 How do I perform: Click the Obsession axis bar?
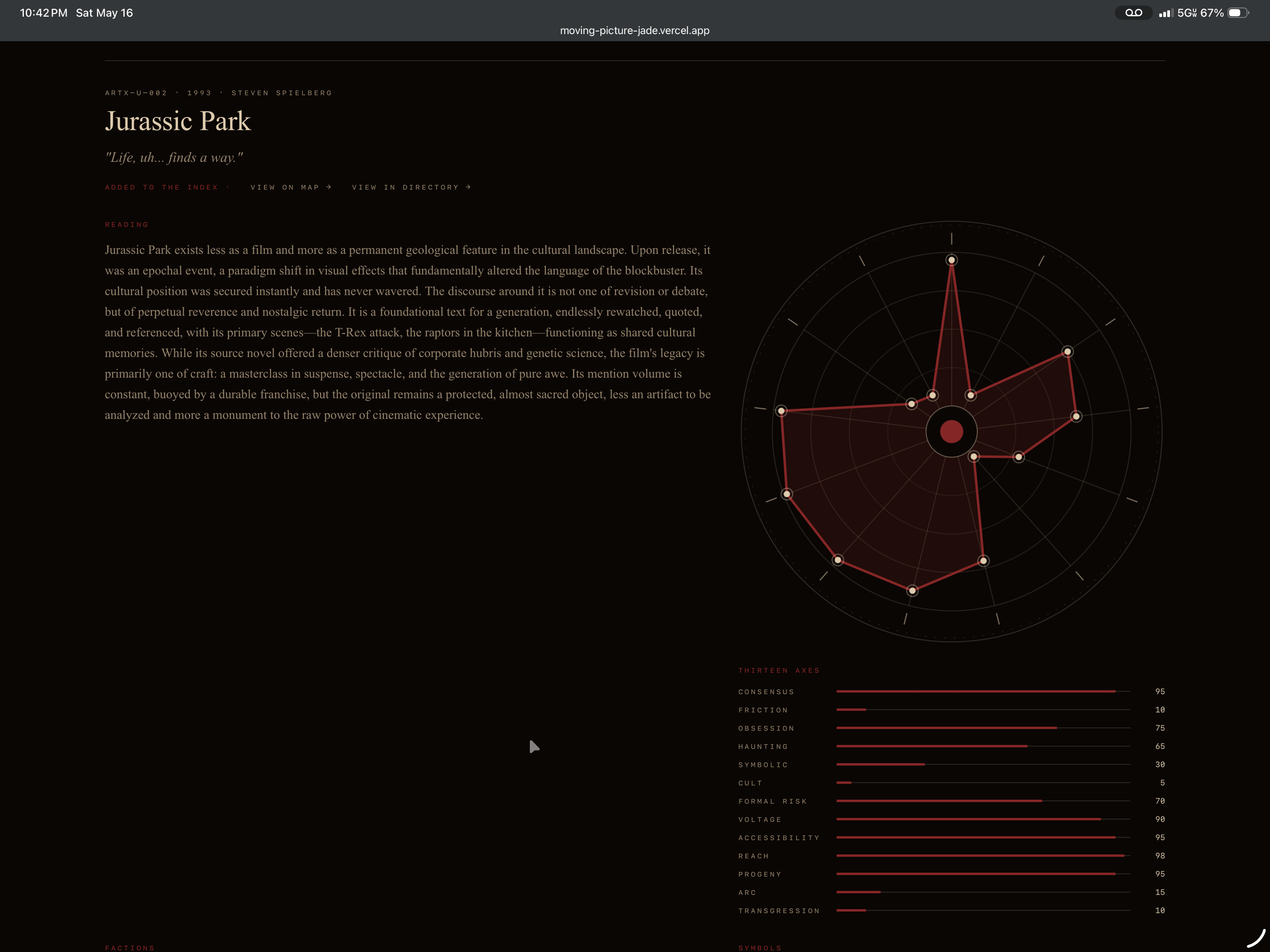[983, 727]
